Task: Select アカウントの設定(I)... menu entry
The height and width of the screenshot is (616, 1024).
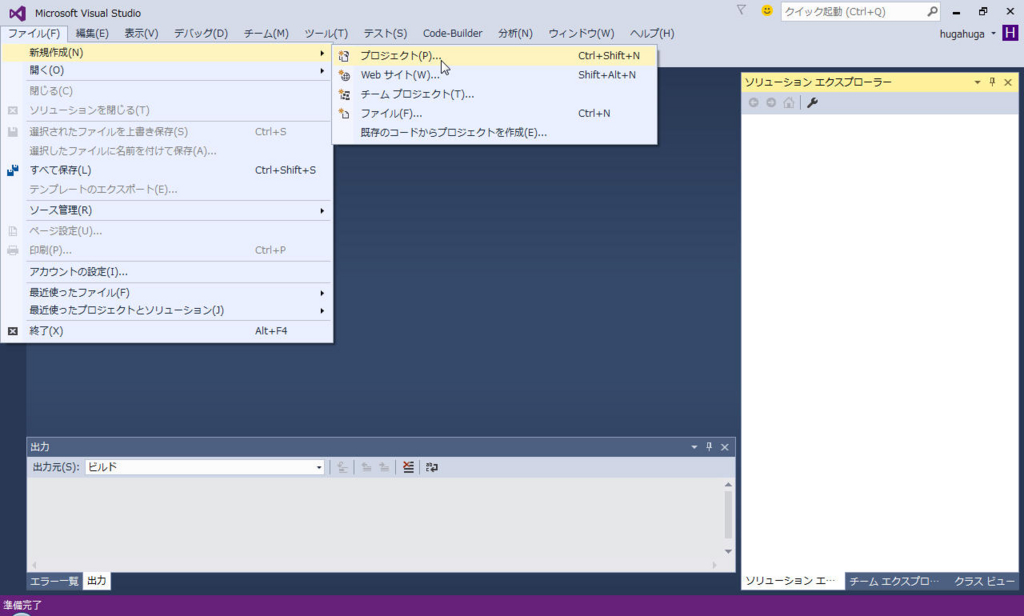Action: coord(167,272)
